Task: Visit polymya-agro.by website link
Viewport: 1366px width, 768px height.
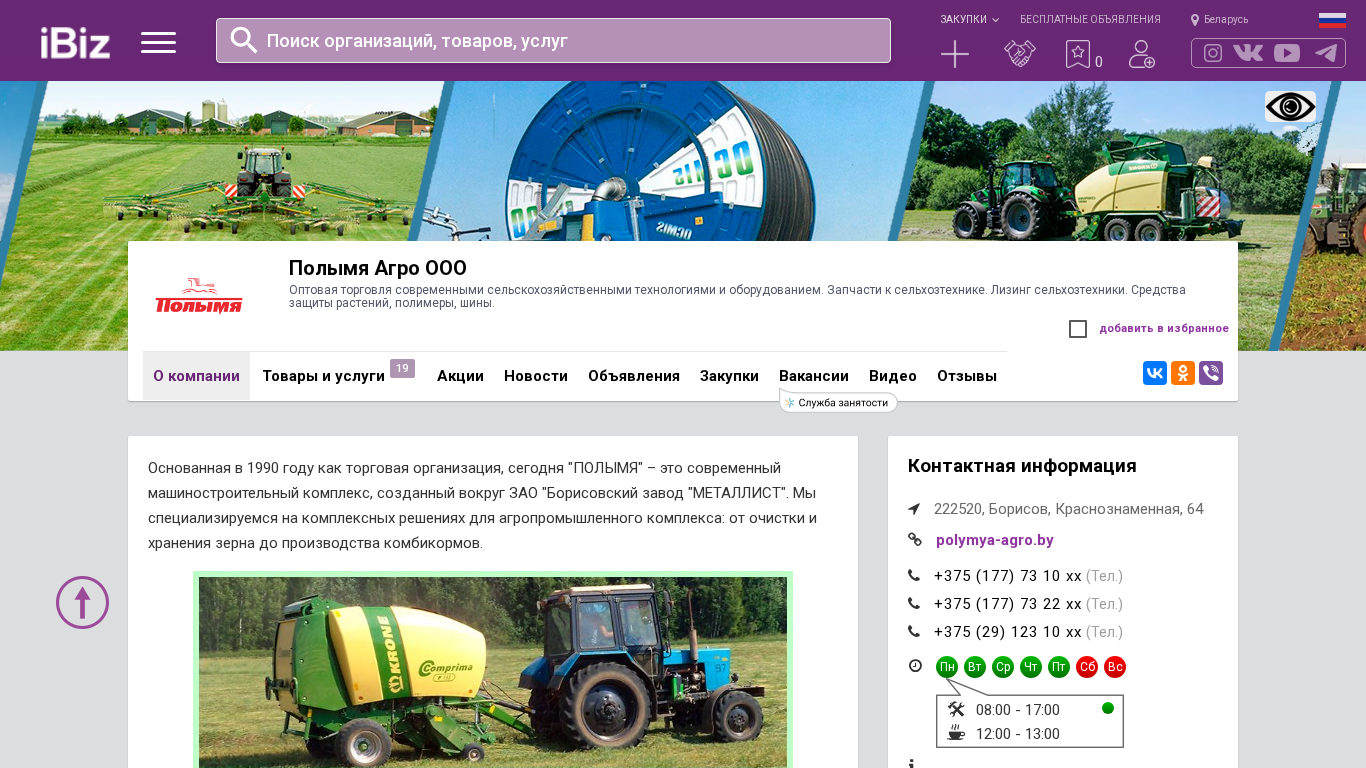Action: point(995,540)
